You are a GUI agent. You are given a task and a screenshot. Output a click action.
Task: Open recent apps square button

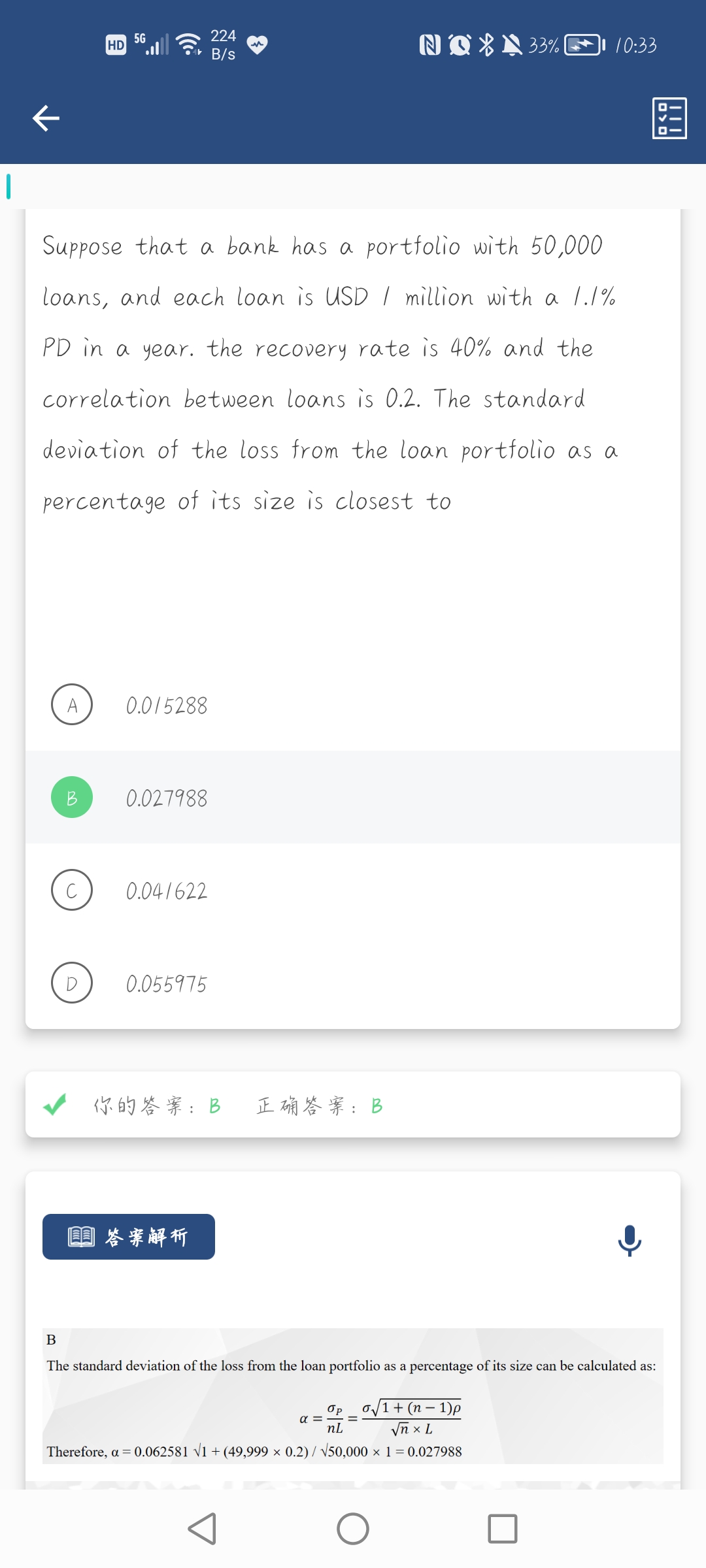point(502,1529)
